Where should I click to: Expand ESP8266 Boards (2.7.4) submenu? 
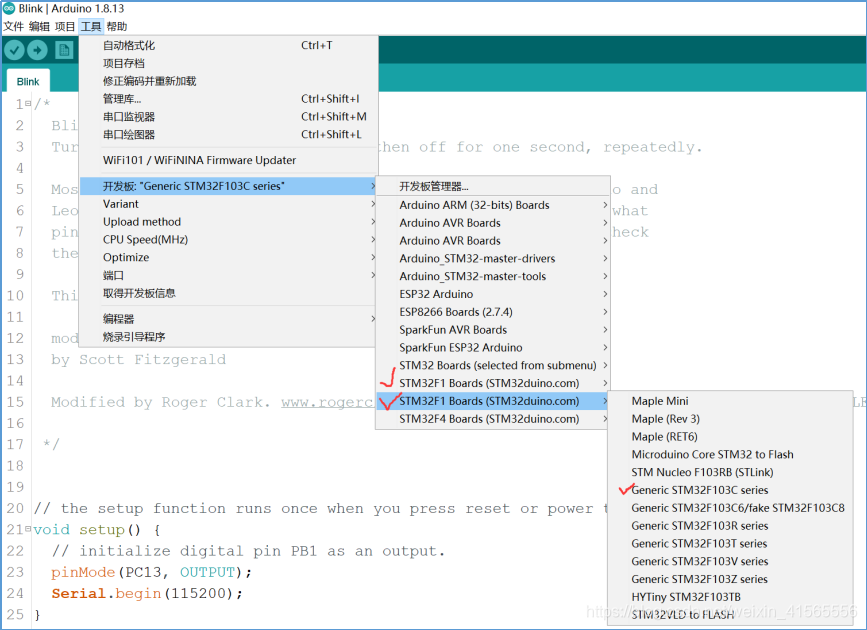[493, 311]
